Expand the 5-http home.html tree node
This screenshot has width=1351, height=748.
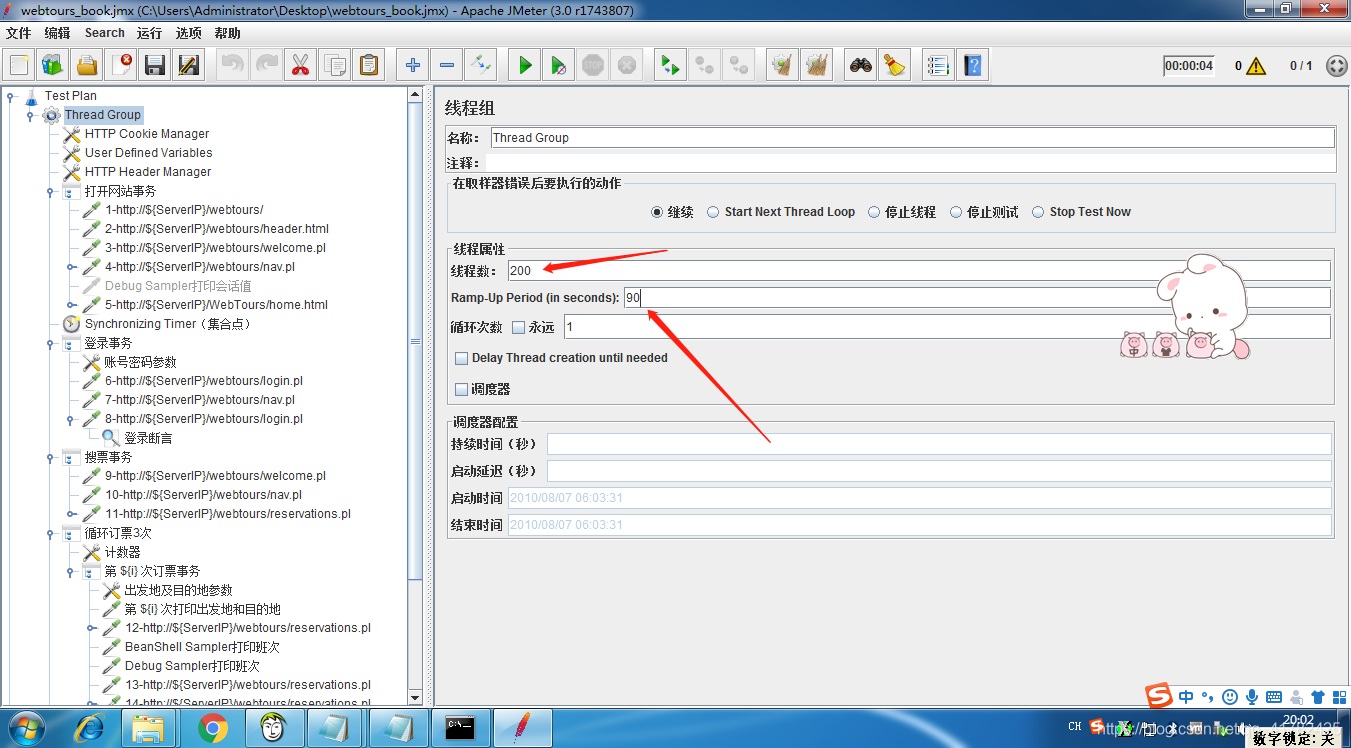pos(71,305)
